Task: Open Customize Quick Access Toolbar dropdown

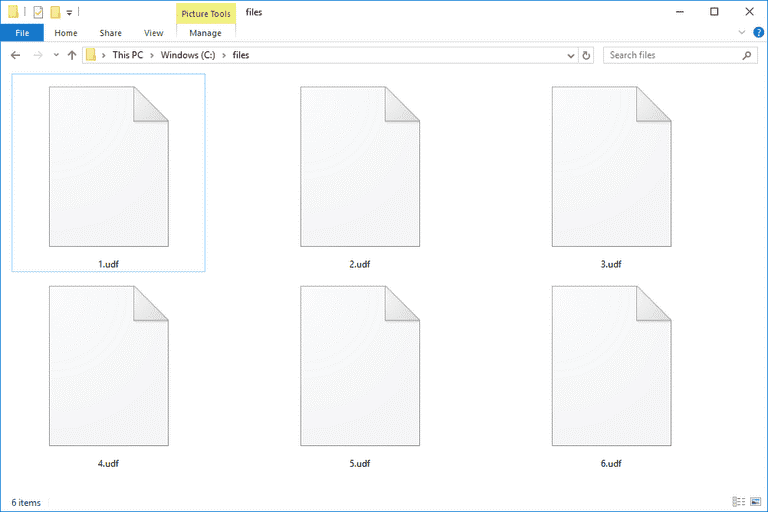Action: tap(70, 13)
